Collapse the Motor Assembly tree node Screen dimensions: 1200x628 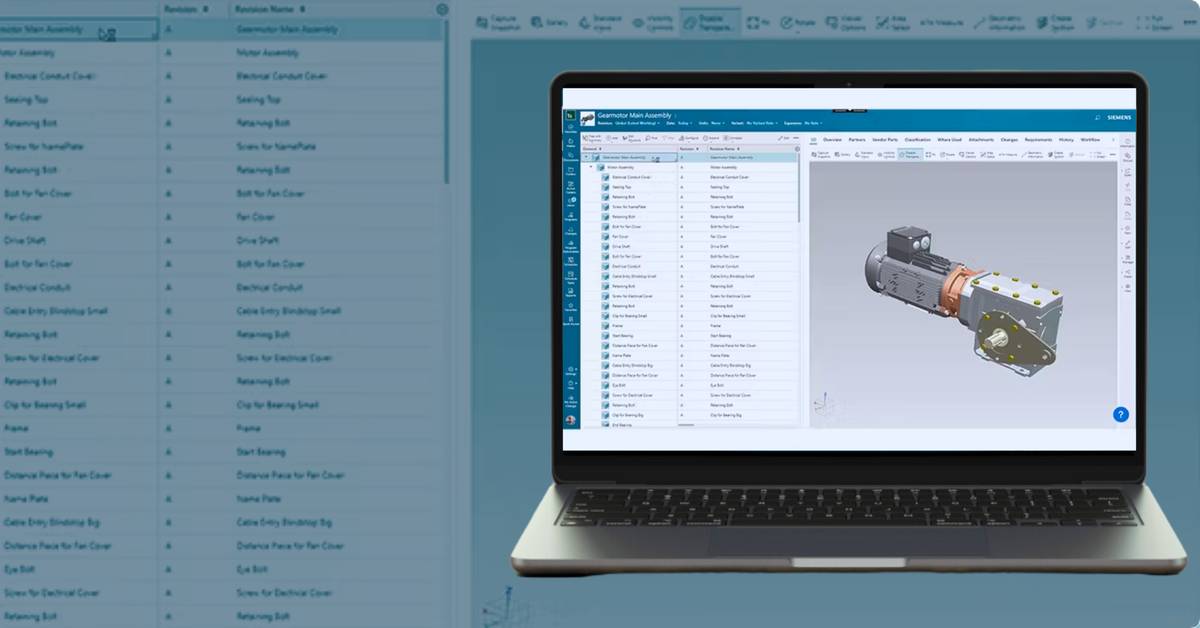pos(592,167)
